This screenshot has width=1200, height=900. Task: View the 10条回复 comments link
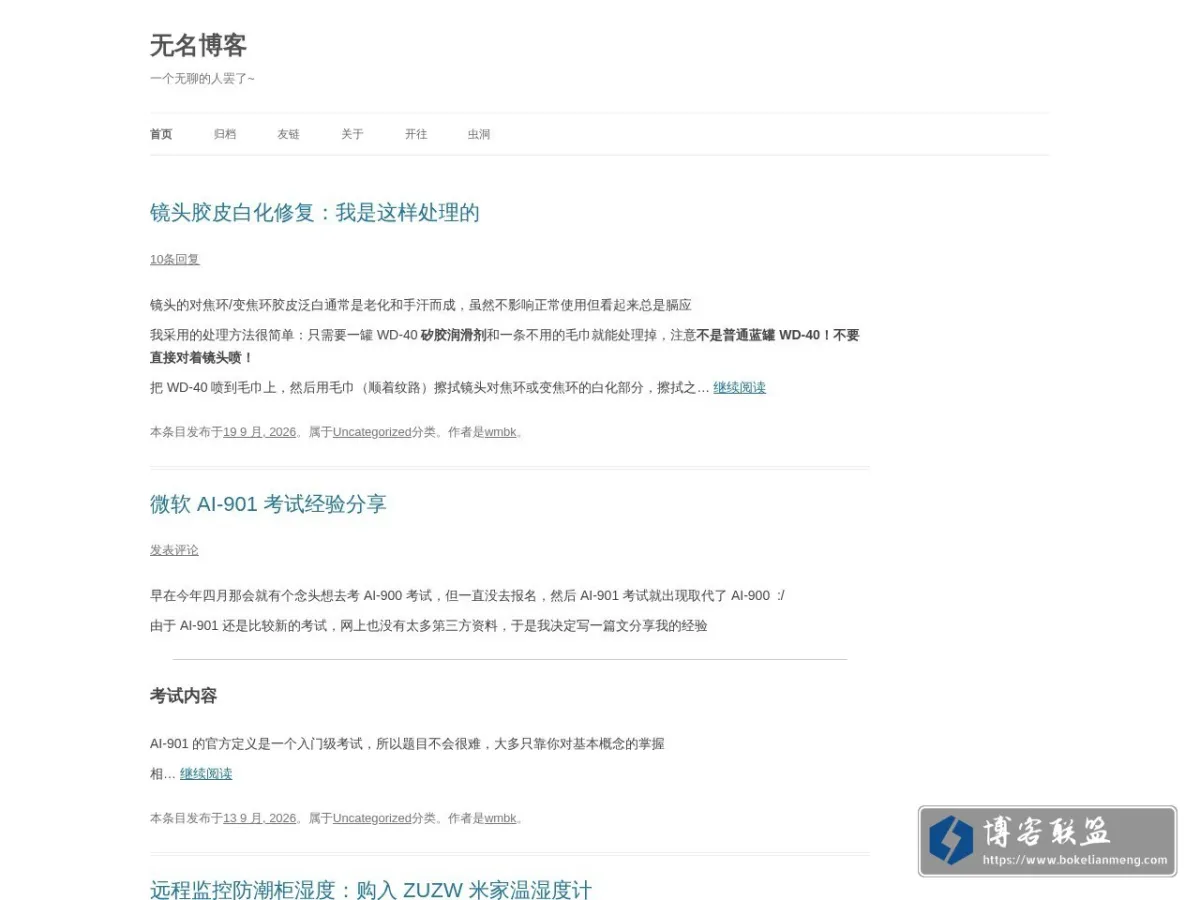[x=175, y=259]
